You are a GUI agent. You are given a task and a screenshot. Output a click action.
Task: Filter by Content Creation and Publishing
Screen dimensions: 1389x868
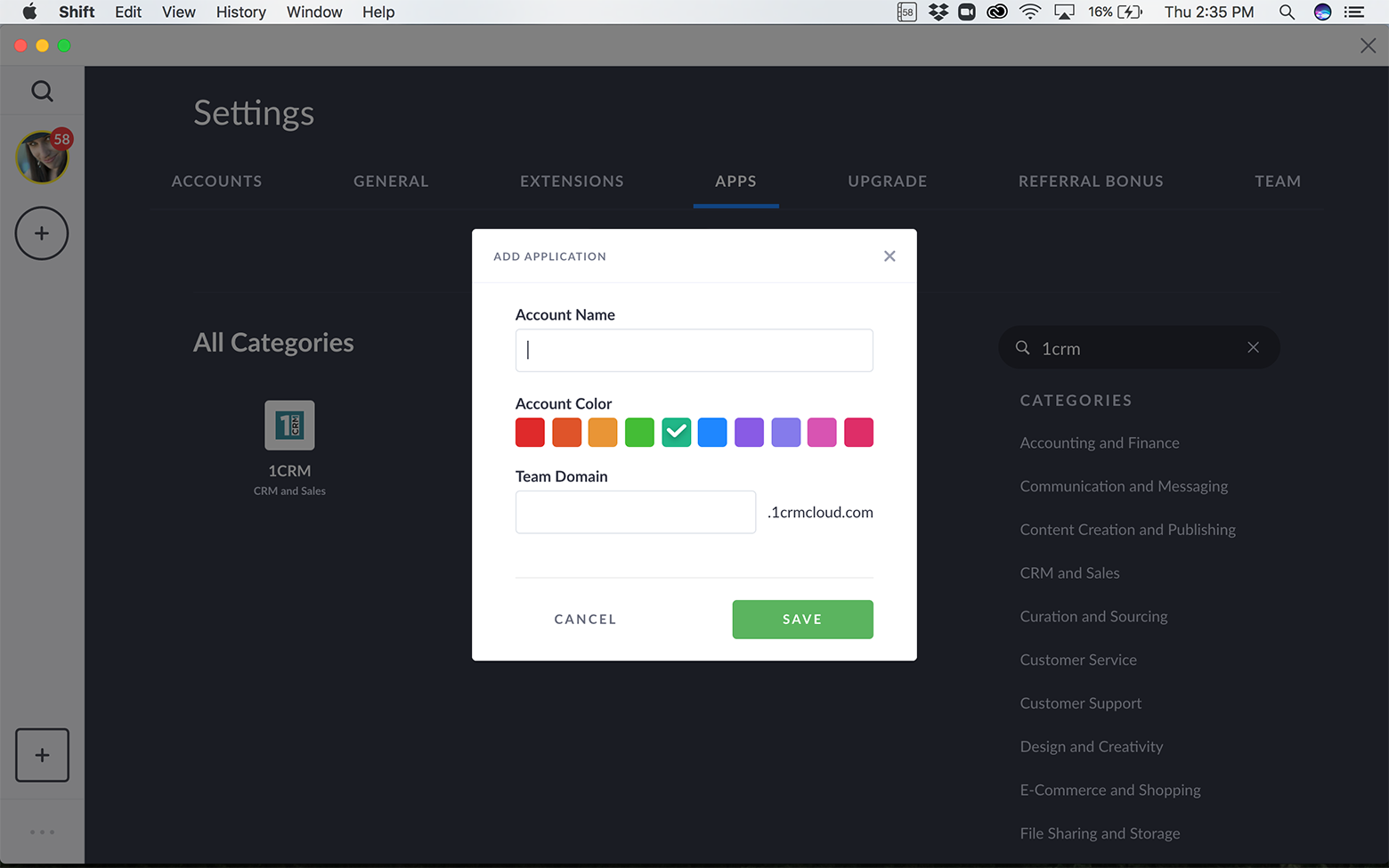tap(1128, 530)
